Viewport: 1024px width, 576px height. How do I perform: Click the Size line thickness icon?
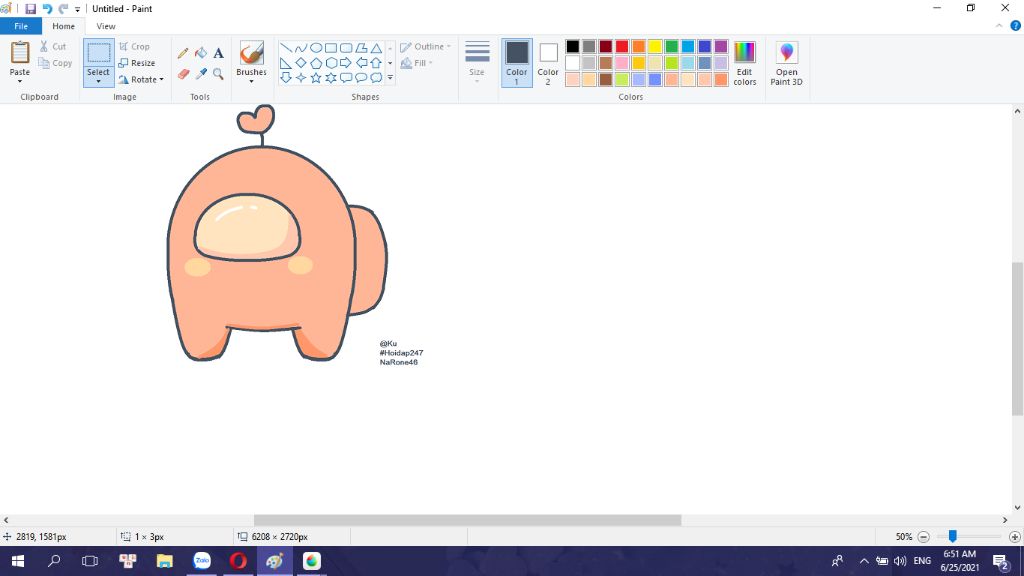pyautogui.click(x=477, y=53)
